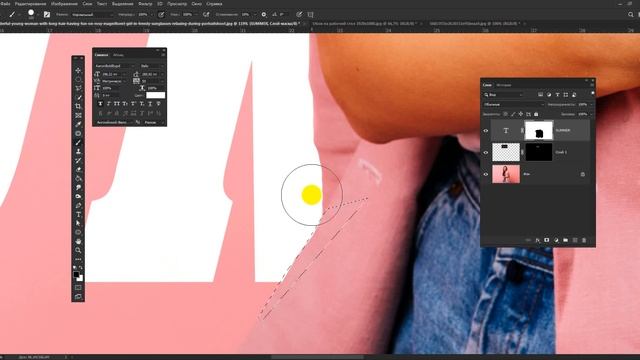Open Character panel options menu

pos(163,55)
